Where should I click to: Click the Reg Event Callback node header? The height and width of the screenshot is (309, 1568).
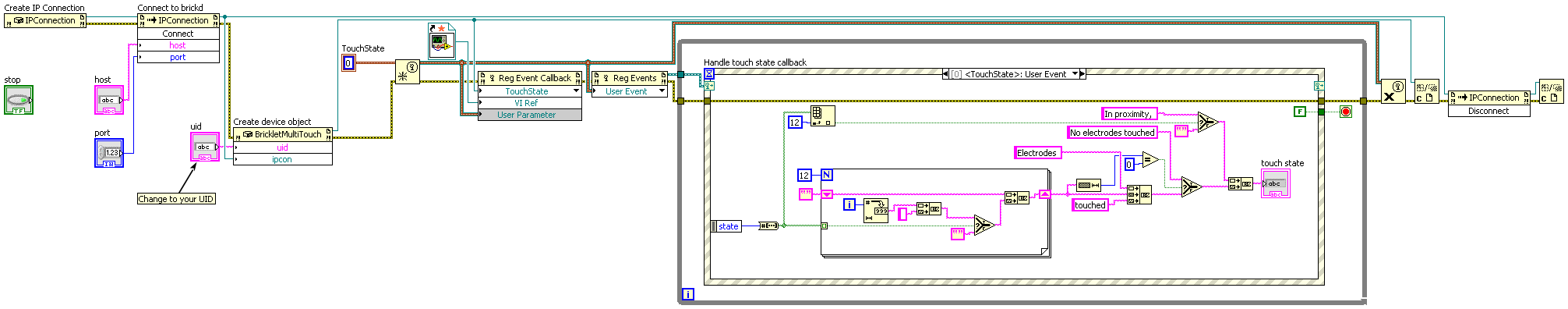pyautogui.click(x=530, y=78)
